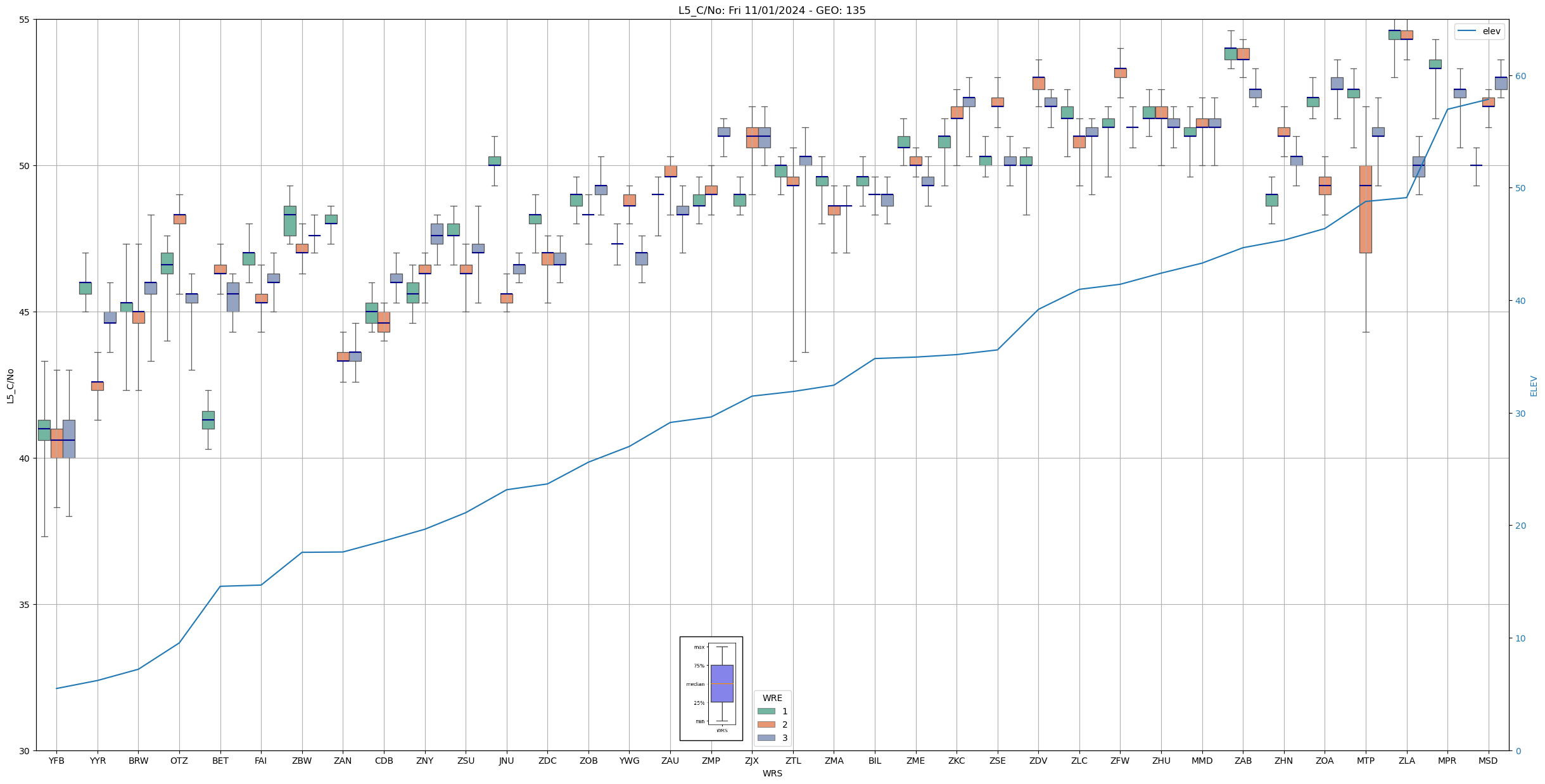Click the 60 right axis tick label

point(1520,76)
